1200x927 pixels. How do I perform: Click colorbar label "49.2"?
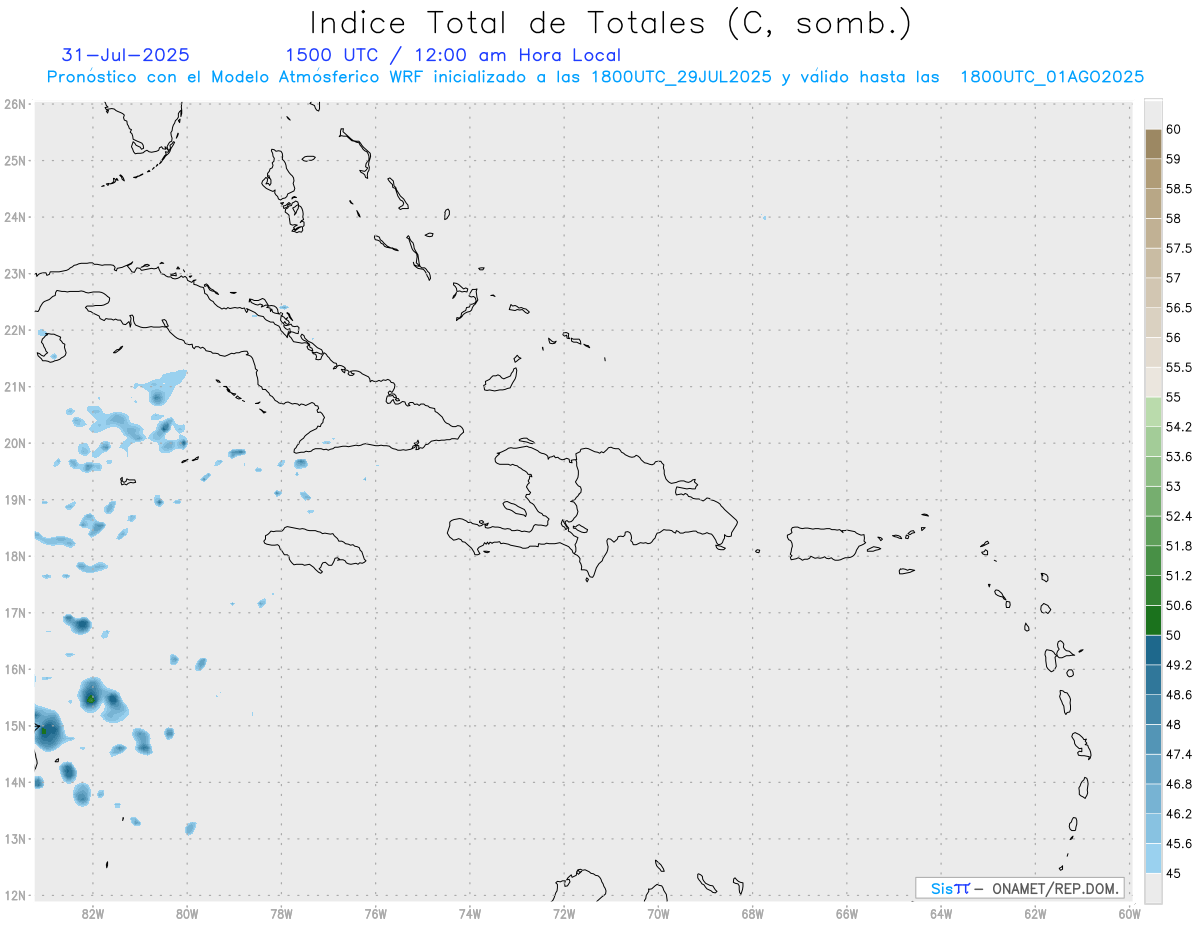(x=1178, y=665)
